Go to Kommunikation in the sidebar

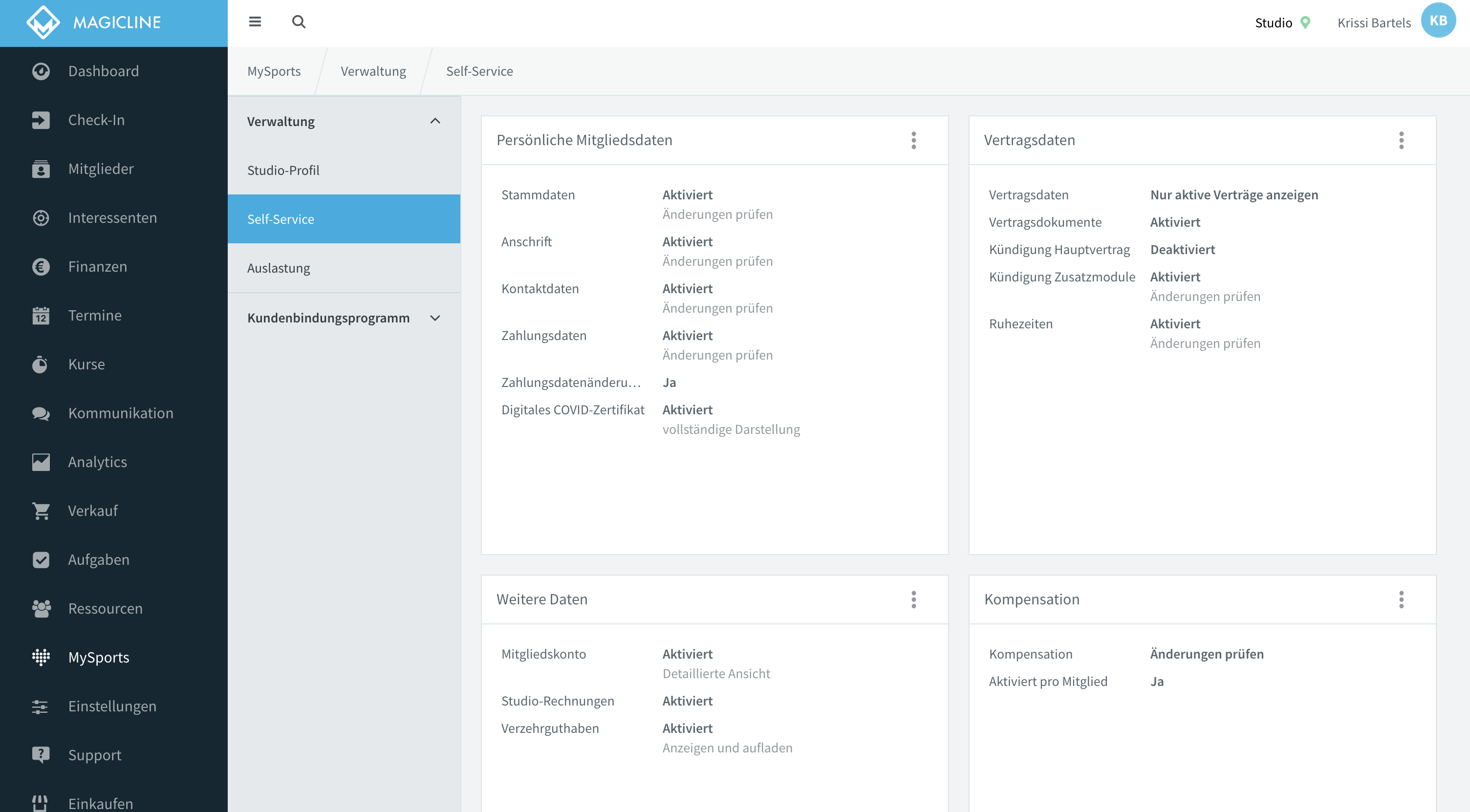pyautogui.click(x=114, y=413)
